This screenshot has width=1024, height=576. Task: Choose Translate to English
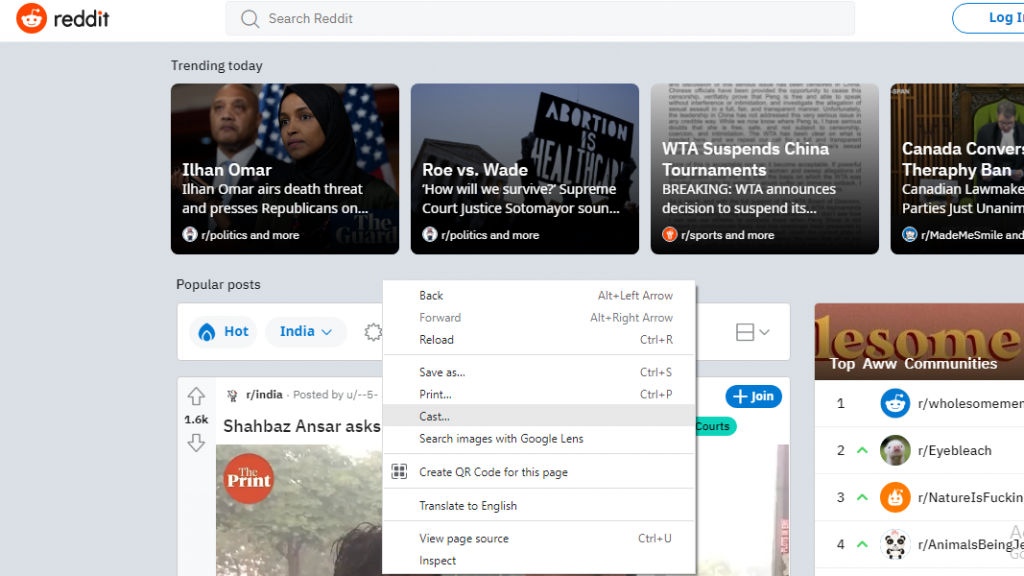tap(539, 505)
